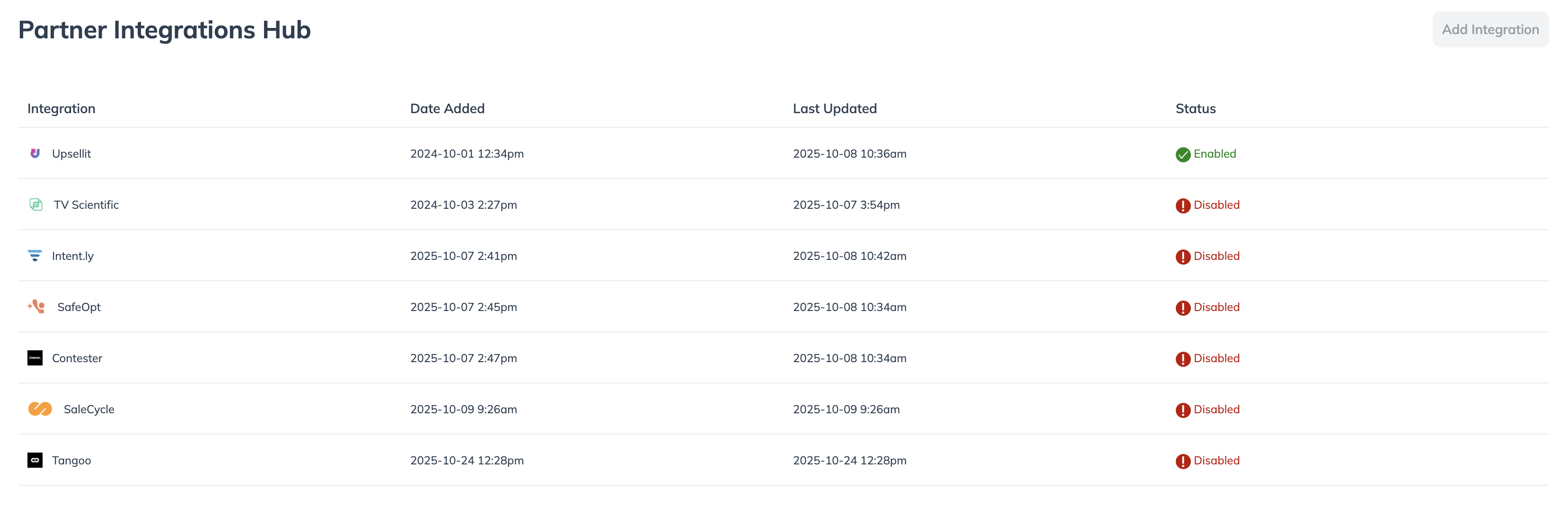Click Upsellit's green Enabled checkmark icon
Screen dimensions: 1568x516
pos(1183,155)
